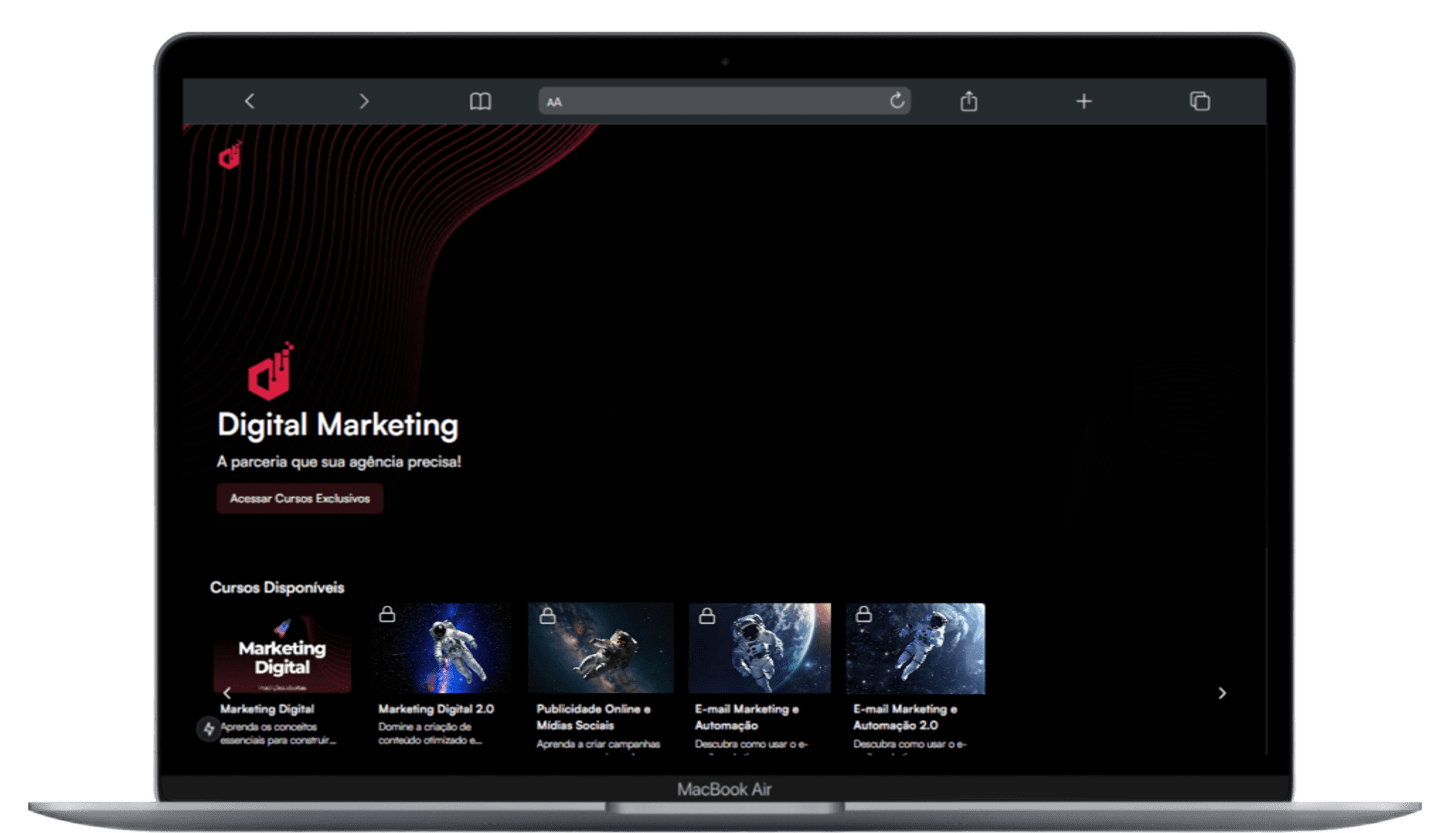The image size is (1450, 833).
Task: Open the Marketing Digital course title link
Action: click(x=267, y=709)
